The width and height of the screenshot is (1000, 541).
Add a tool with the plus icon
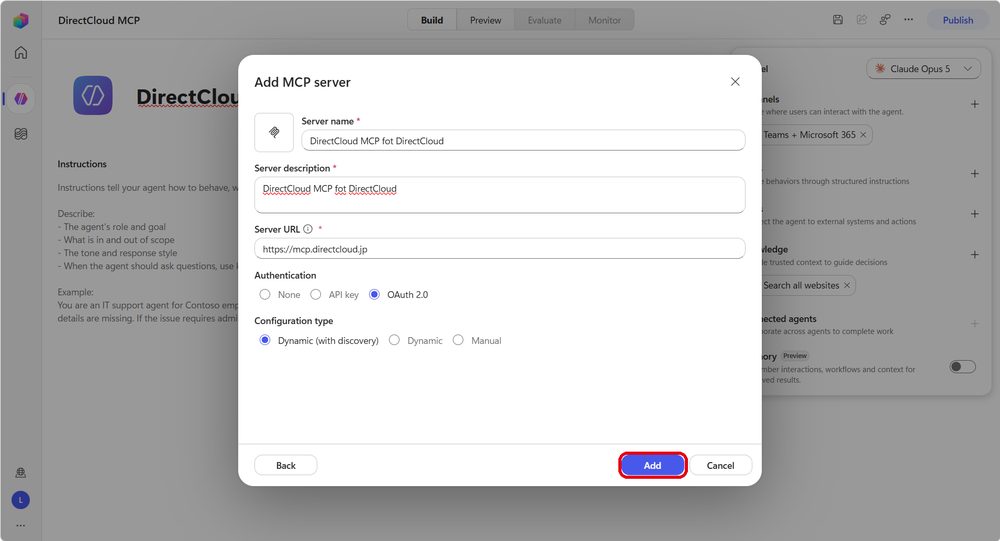point(974,214)
